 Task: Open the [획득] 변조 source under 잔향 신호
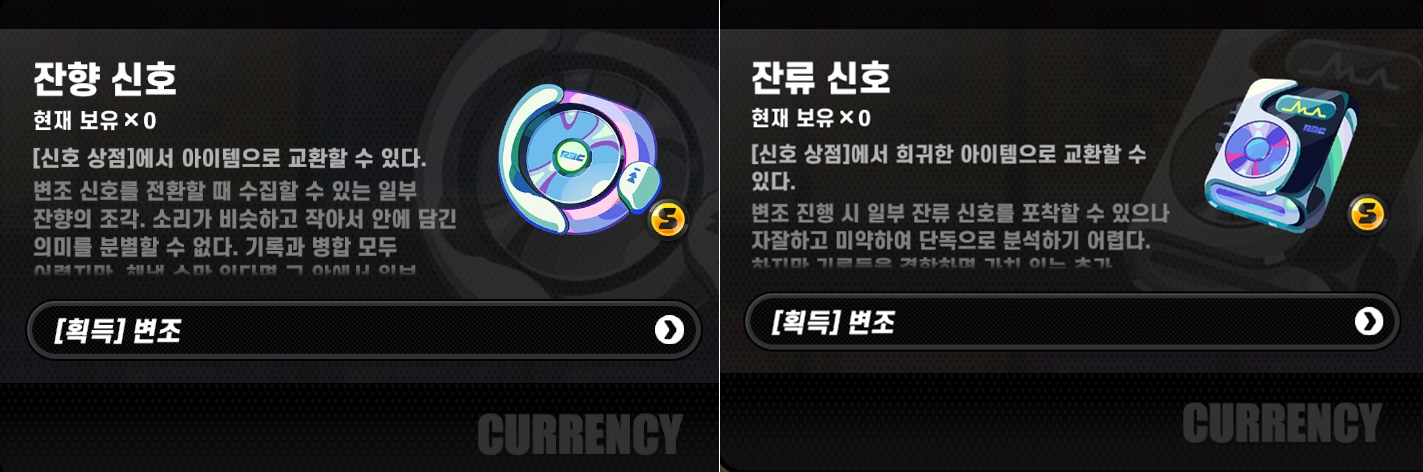tap(364, 330)
